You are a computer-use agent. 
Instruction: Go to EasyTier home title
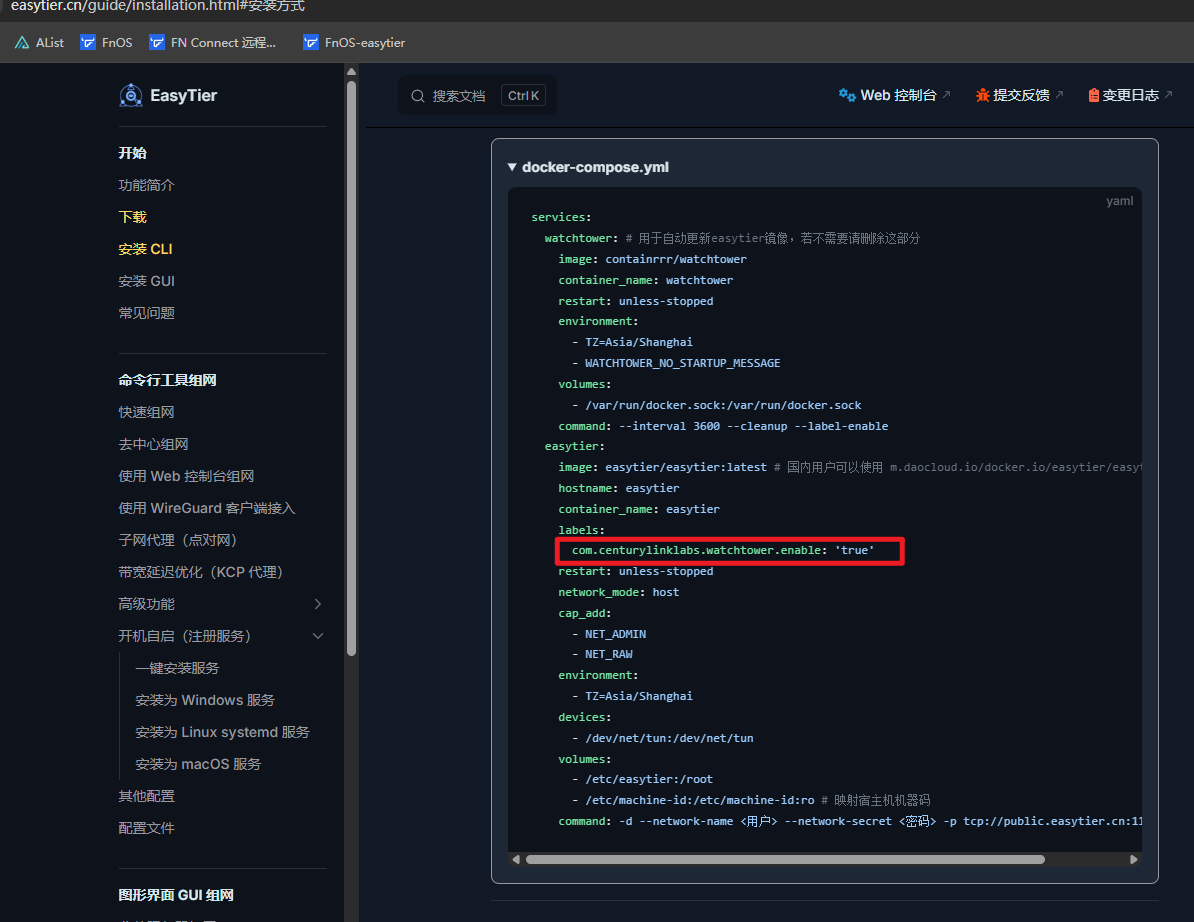184,95
